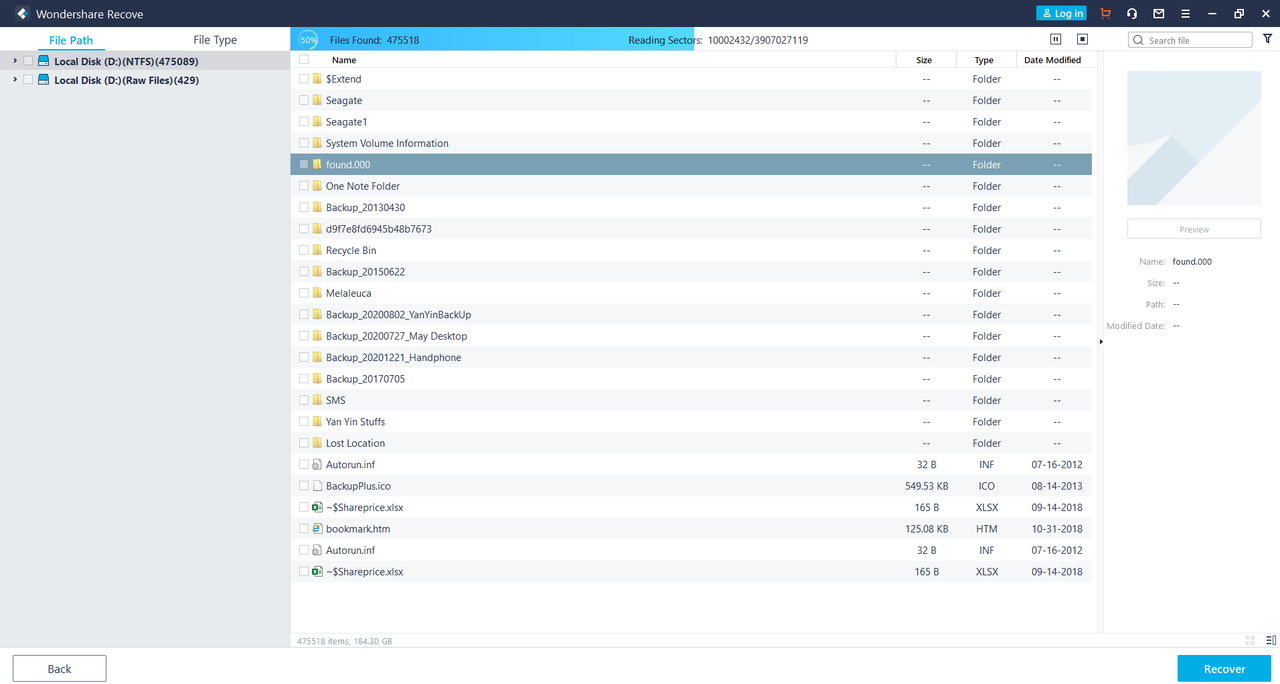Check the Local Disk (D:)(Raw Files) checkbox
The height and width of the screenshot is (684, 1280).
coord(28,80)
